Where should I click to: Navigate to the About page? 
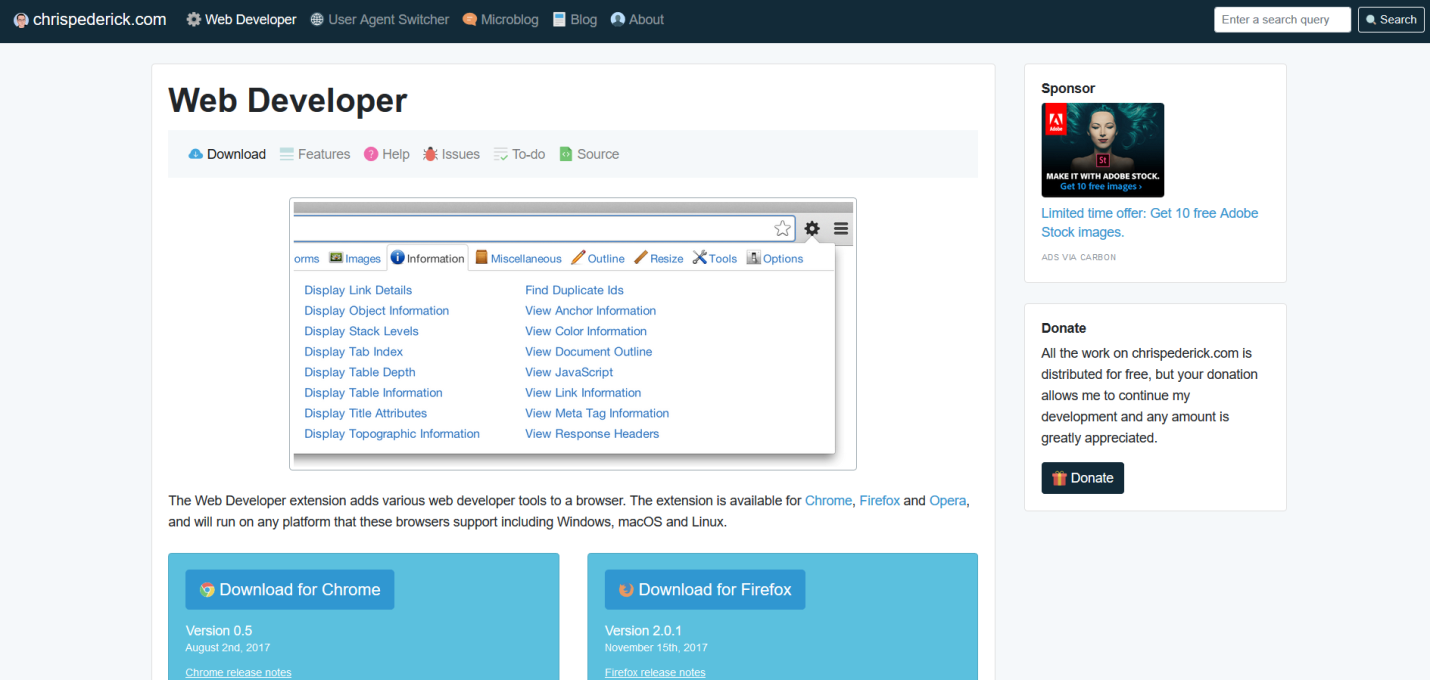(x=644, y=19)
